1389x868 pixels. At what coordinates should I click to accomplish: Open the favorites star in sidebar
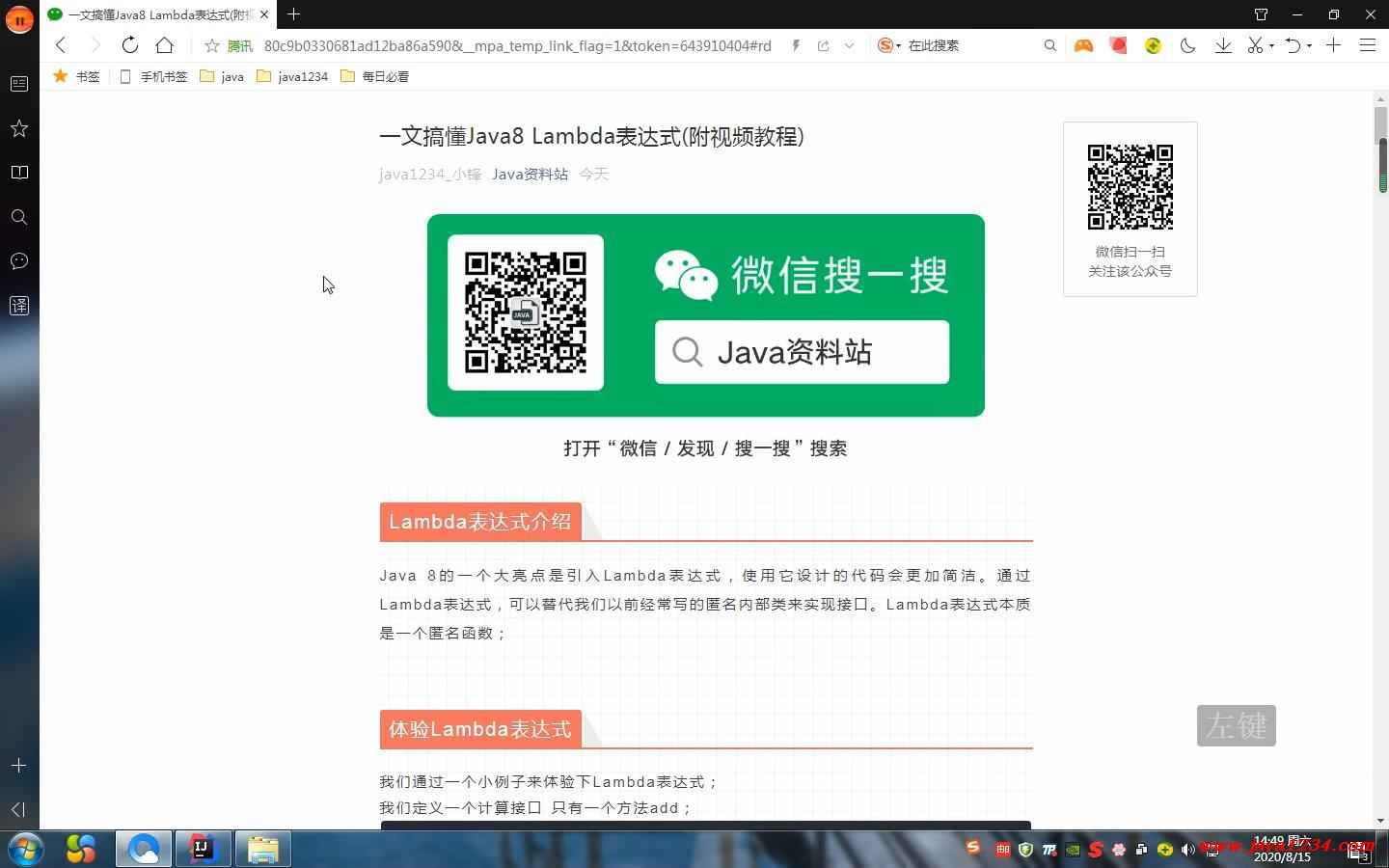pyautogui.click(x=18, y=128)
